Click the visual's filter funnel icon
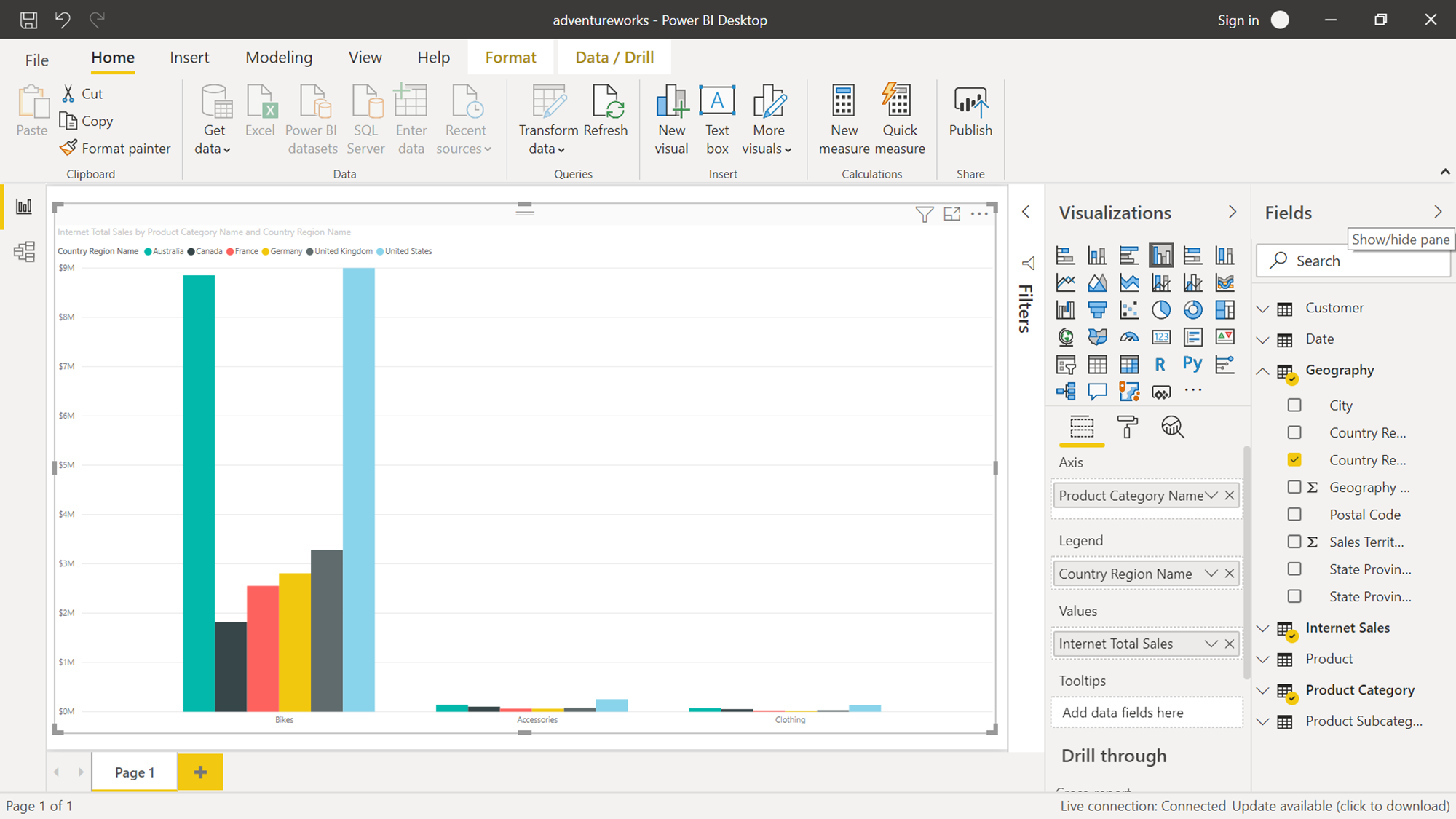The width and height of the screenshot is (1456, 819). [x=924, y=214]
